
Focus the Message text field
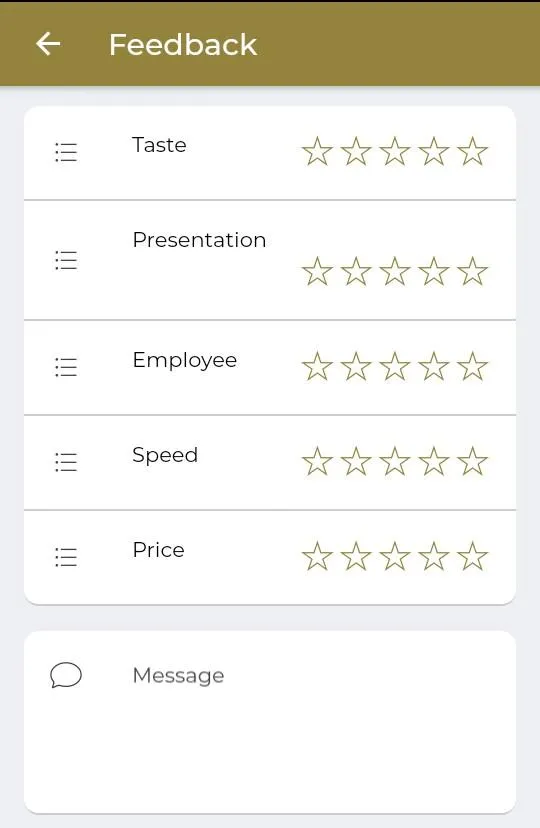point(270,722)
